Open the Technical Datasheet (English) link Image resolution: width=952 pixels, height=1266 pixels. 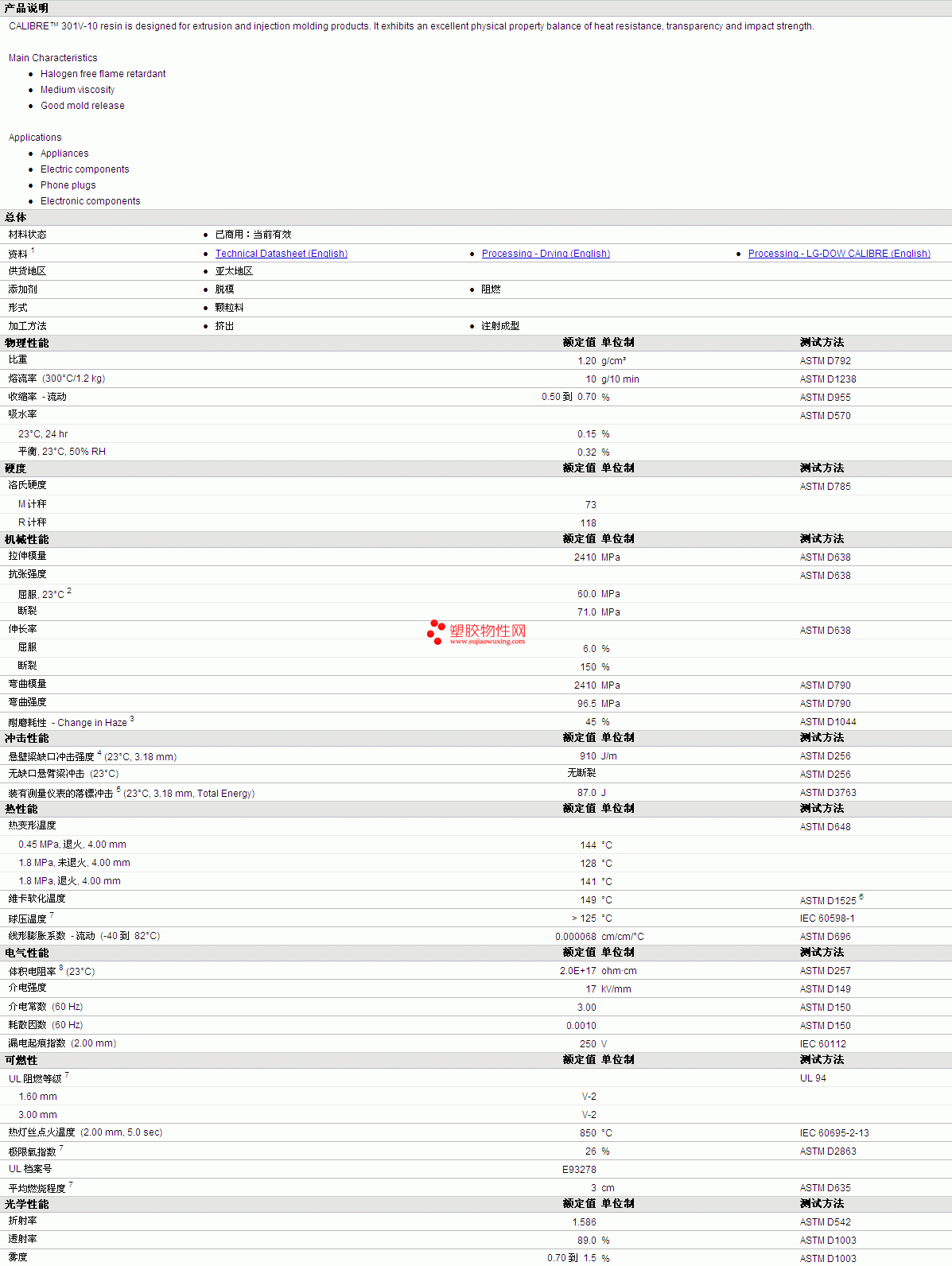(281, 254)
